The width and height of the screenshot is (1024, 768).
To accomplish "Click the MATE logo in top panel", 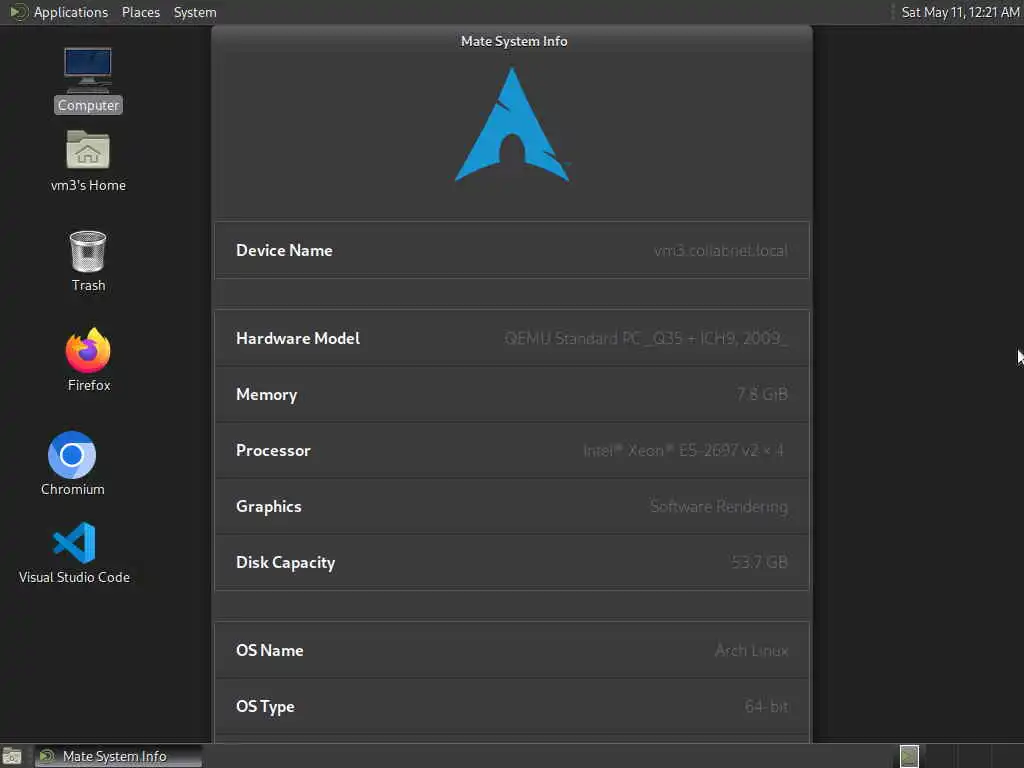I will [x=18, y=12].
